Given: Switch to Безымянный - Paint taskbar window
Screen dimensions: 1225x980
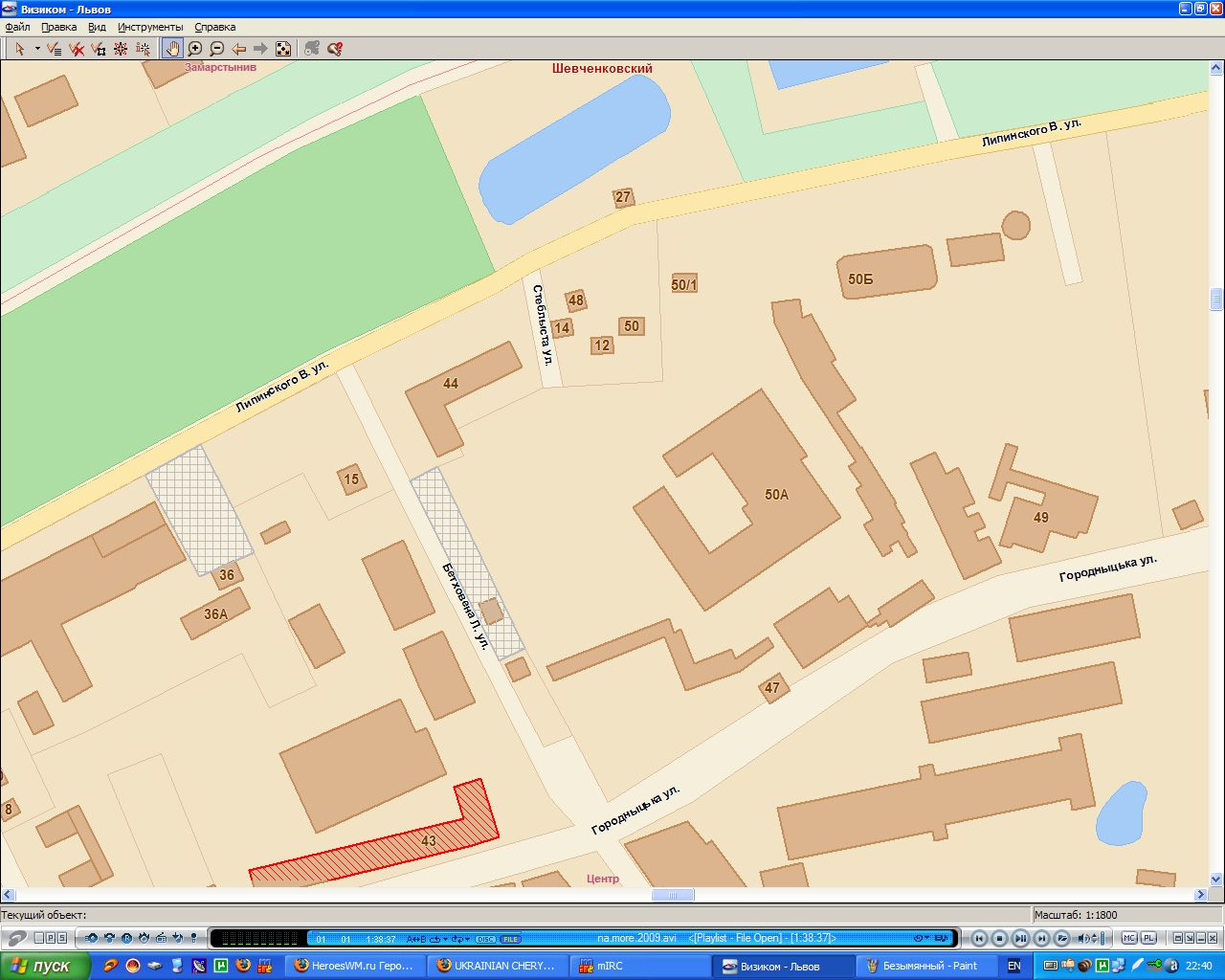Looking at the screenshot, I should coord(920,966).
